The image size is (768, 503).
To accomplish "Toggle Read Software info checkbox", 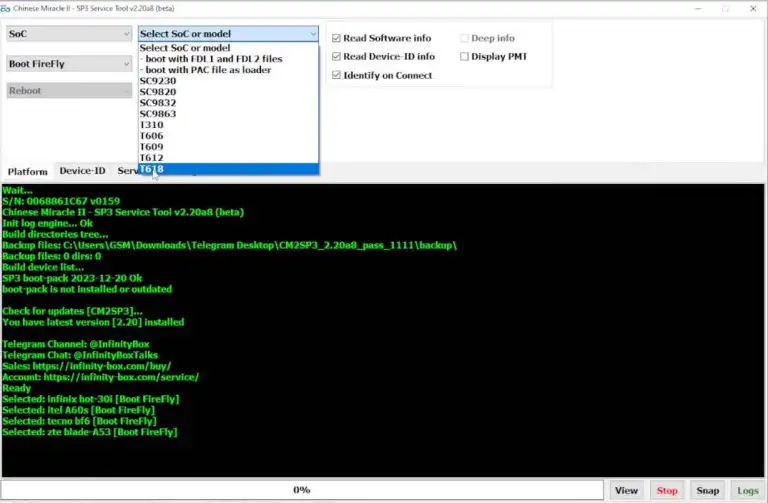I will click(337, 38).
